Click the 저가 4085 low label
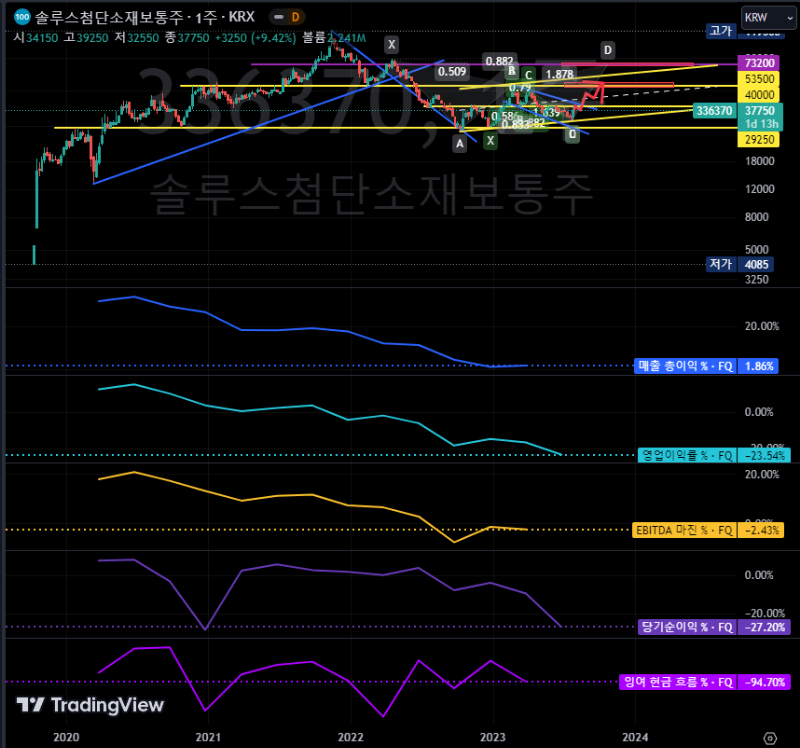This screenshot has height=748, width=800. point(740,264)
